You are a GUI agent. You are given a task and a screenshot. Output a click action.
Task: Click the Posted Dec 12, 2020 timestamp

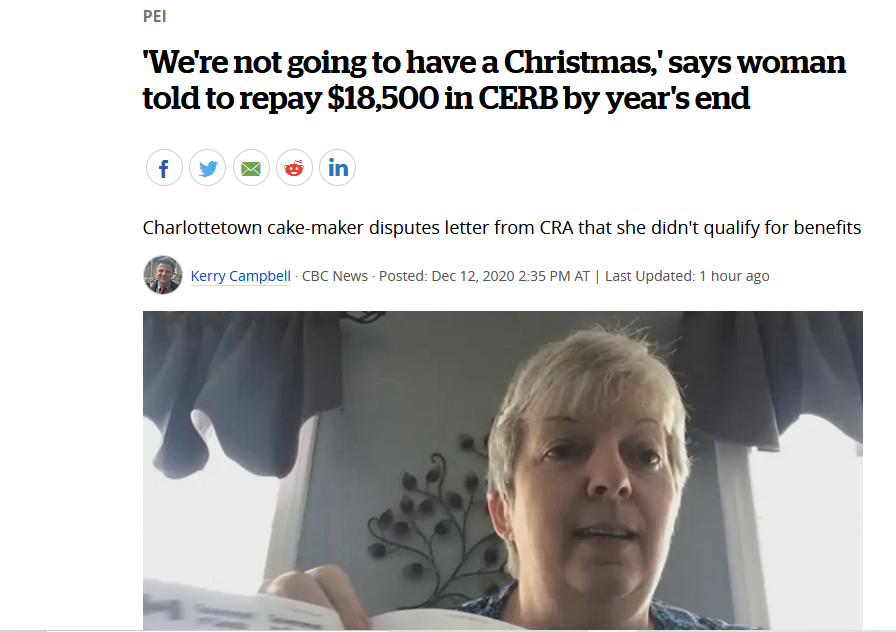tap(484, 276)
